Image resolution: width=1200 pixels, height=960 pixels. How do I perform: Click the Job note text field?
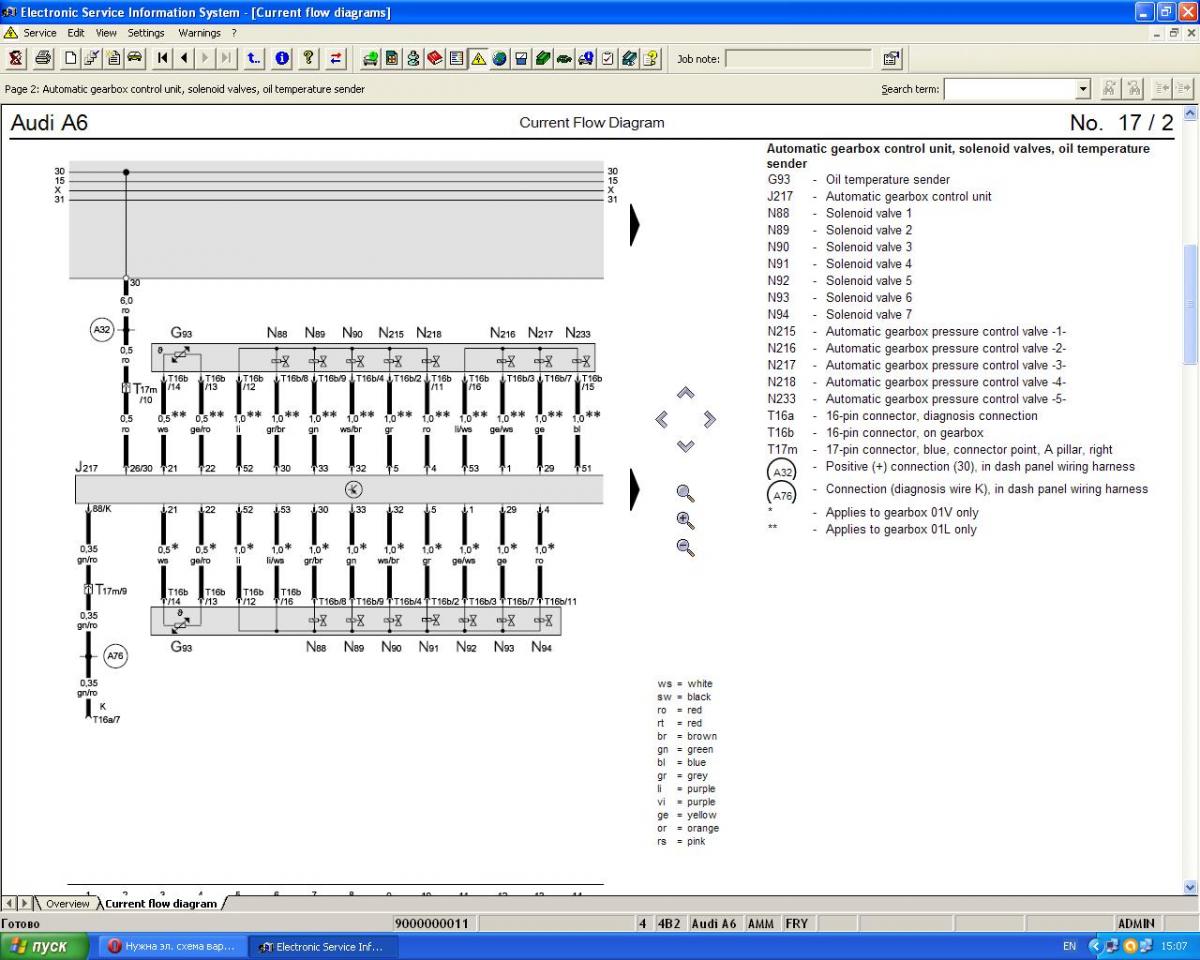pos(799,59)
